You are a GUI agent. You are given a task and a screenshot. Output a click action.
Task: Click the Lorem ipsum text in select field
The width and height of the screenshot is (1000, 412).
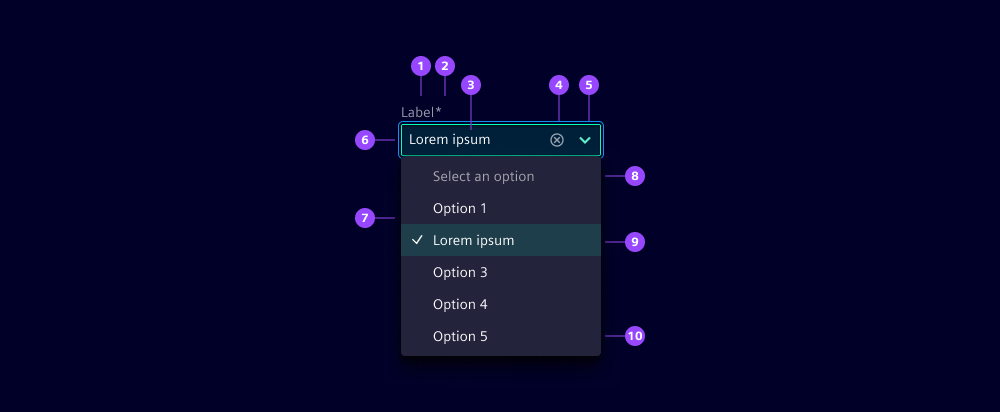point(449,140)
